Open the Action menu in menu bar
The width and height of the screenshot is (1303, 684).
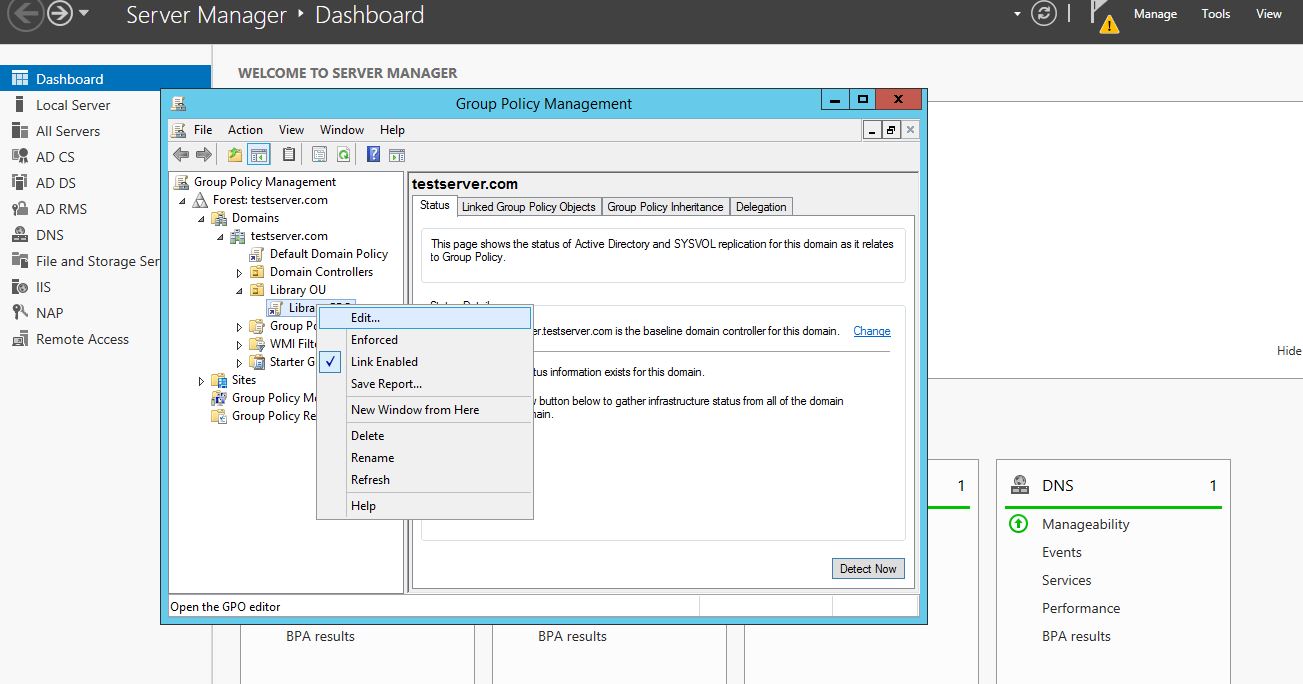(x=245, y=130)
